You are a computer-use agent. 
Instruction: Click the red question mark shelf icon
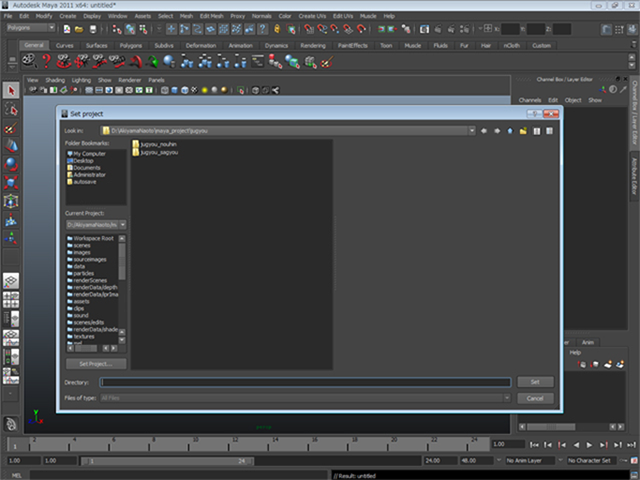46,62
